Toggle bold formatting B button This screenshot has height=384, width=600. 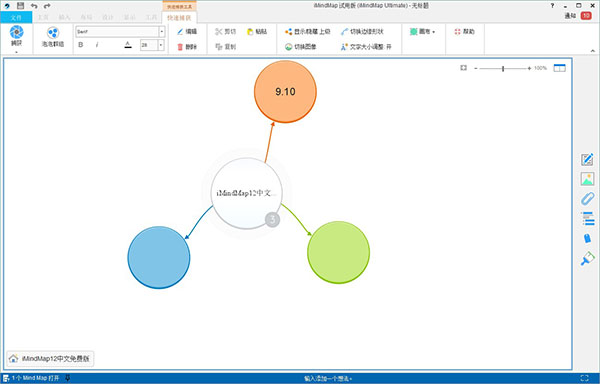pos(81,45)
